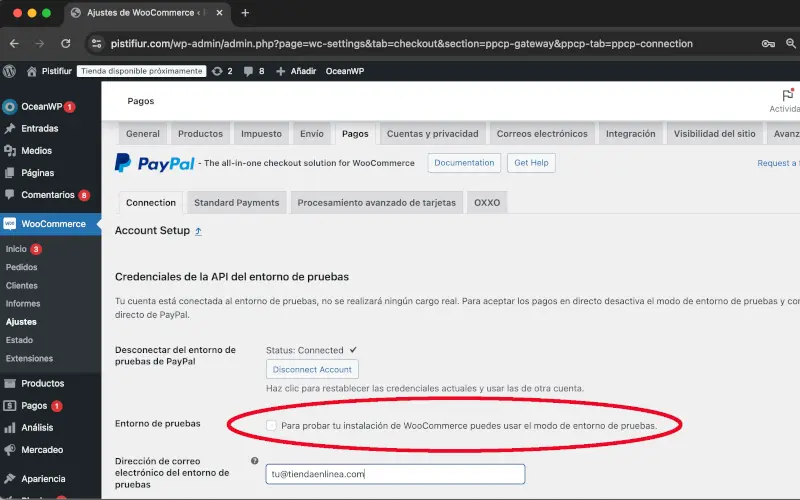Switch to Productos settings tab
800x500 pixels.
201,134
